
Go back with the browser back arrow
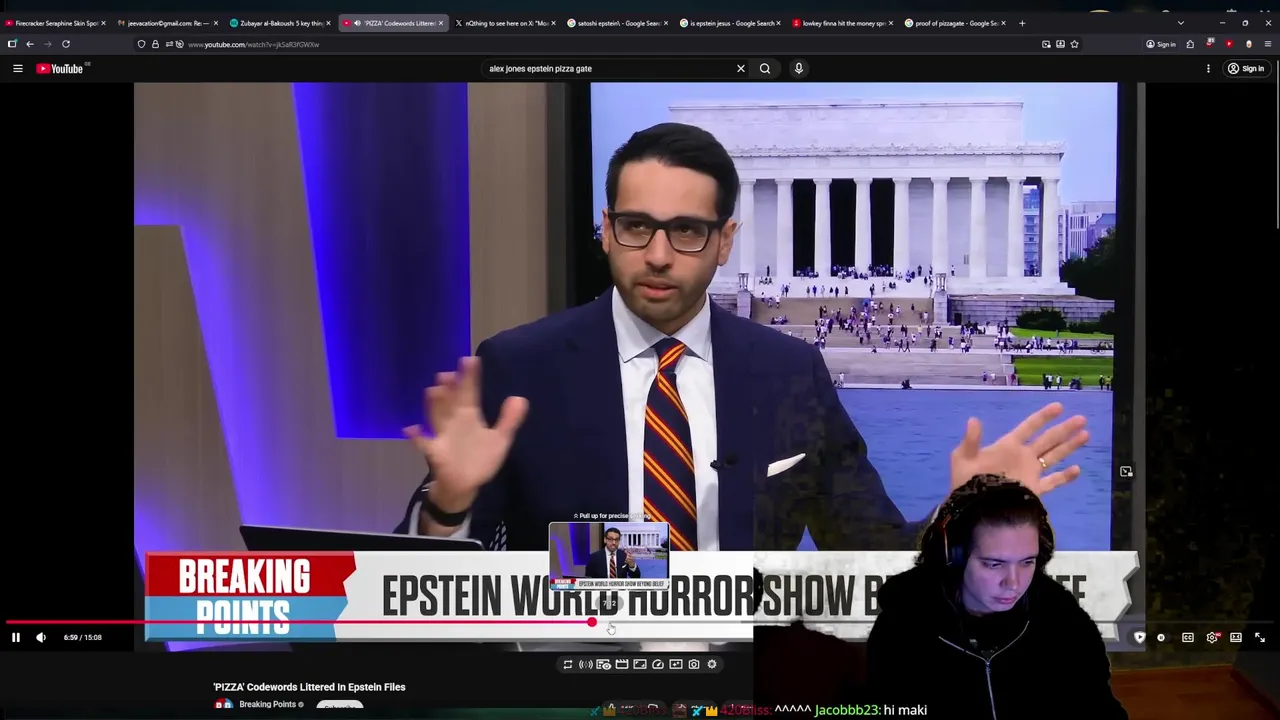tap(30, 44)
